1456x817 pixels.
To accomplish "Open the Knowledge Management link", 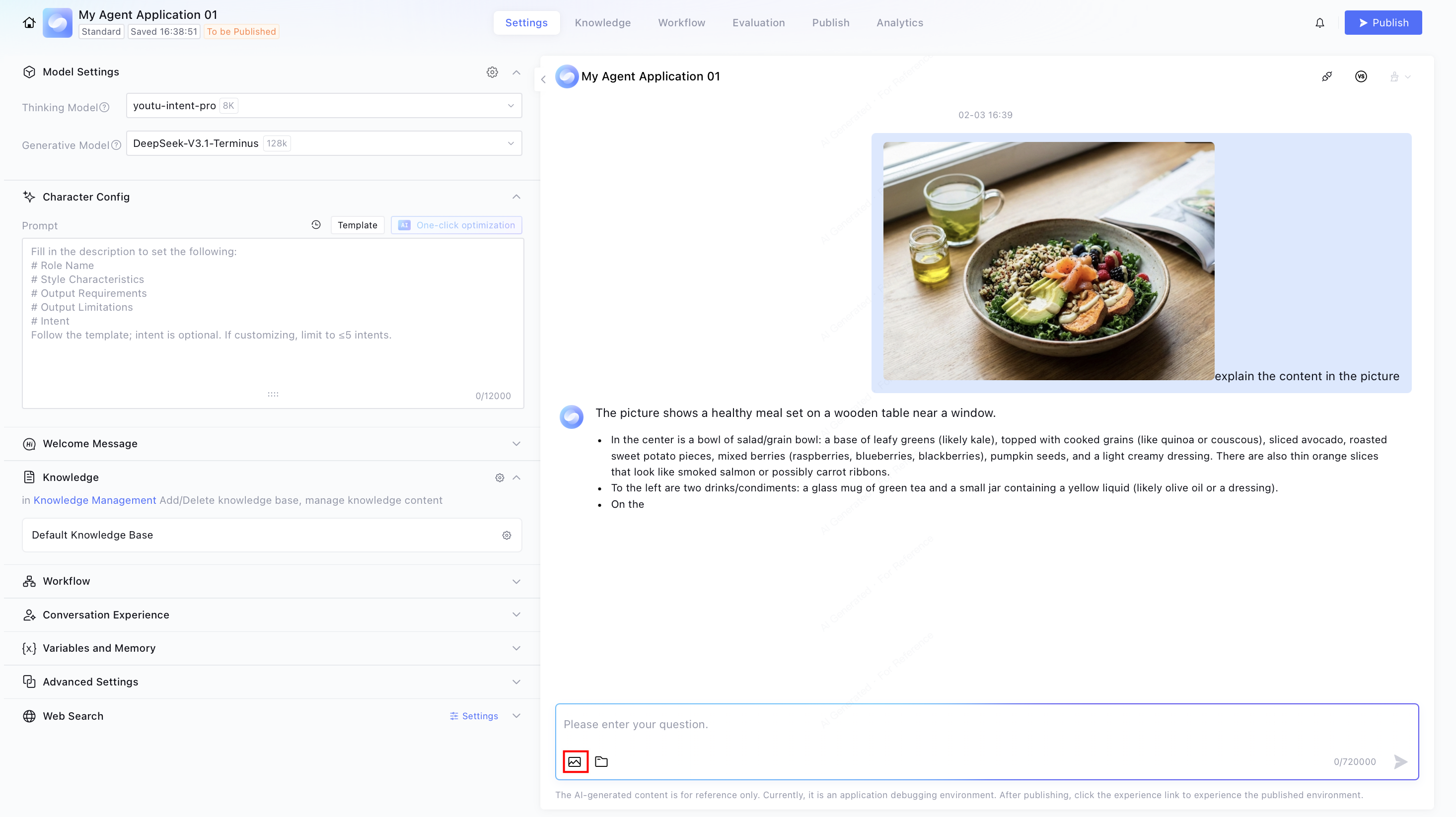I will click(94, 500).
